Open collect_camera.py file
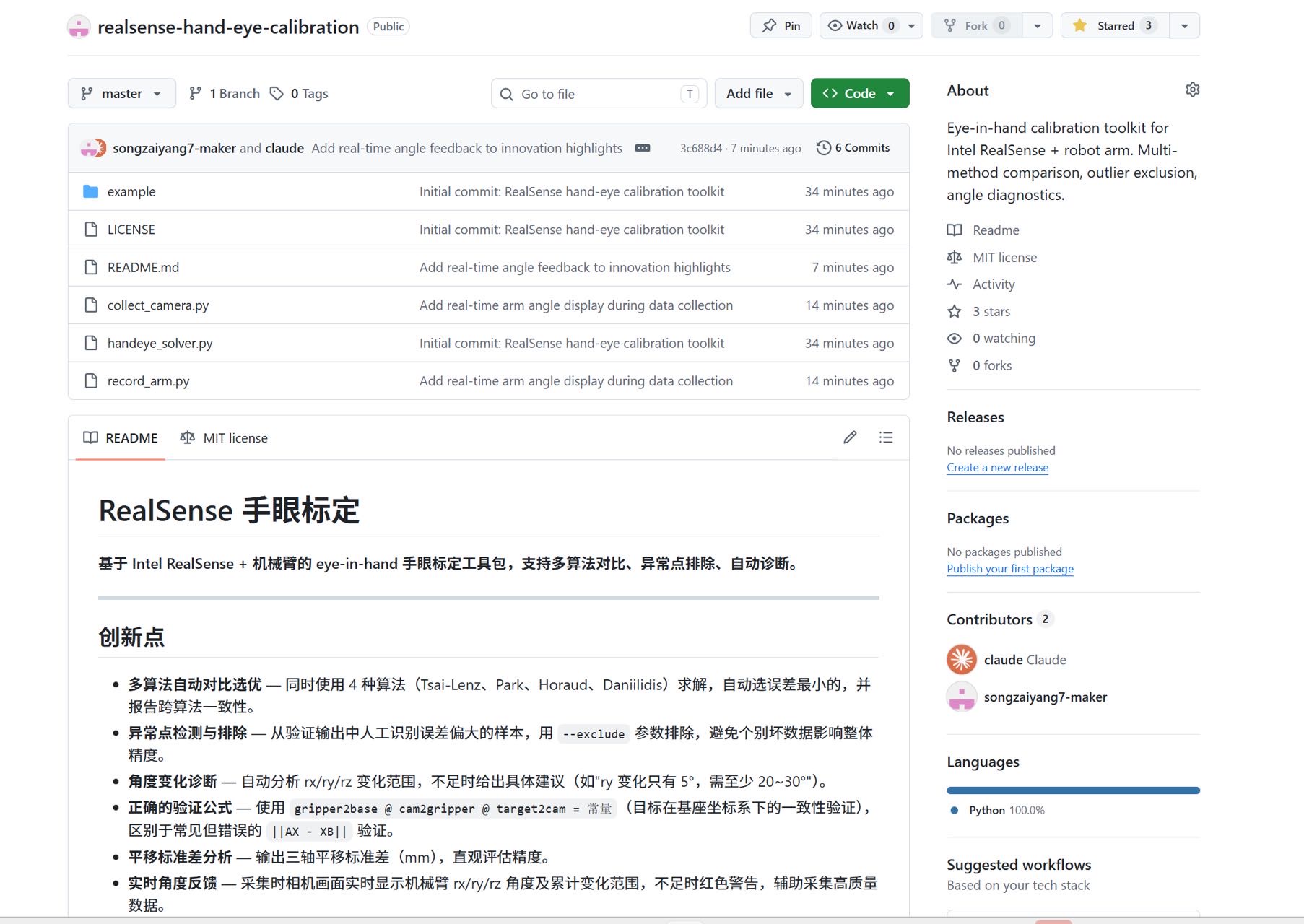This screenshot has width=1304, height=924. coord(158,305)
